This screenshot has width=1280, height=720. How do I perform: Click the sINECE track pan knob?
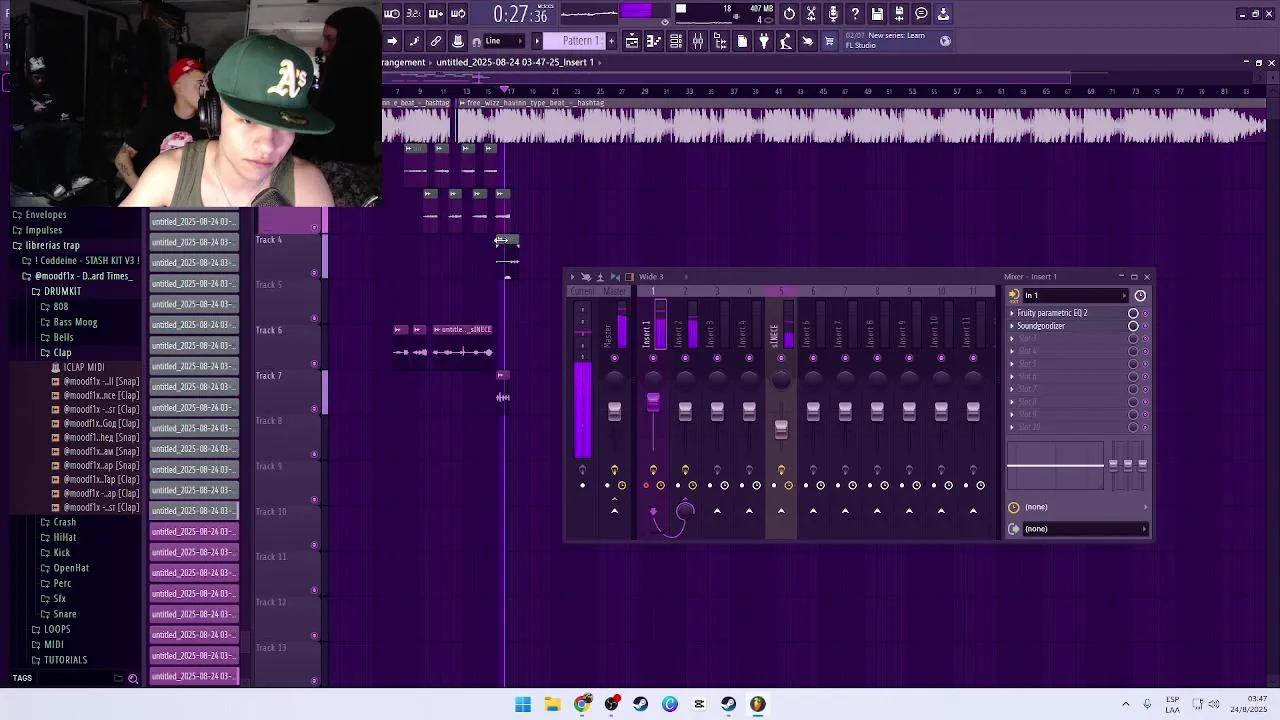click(781, 379)
